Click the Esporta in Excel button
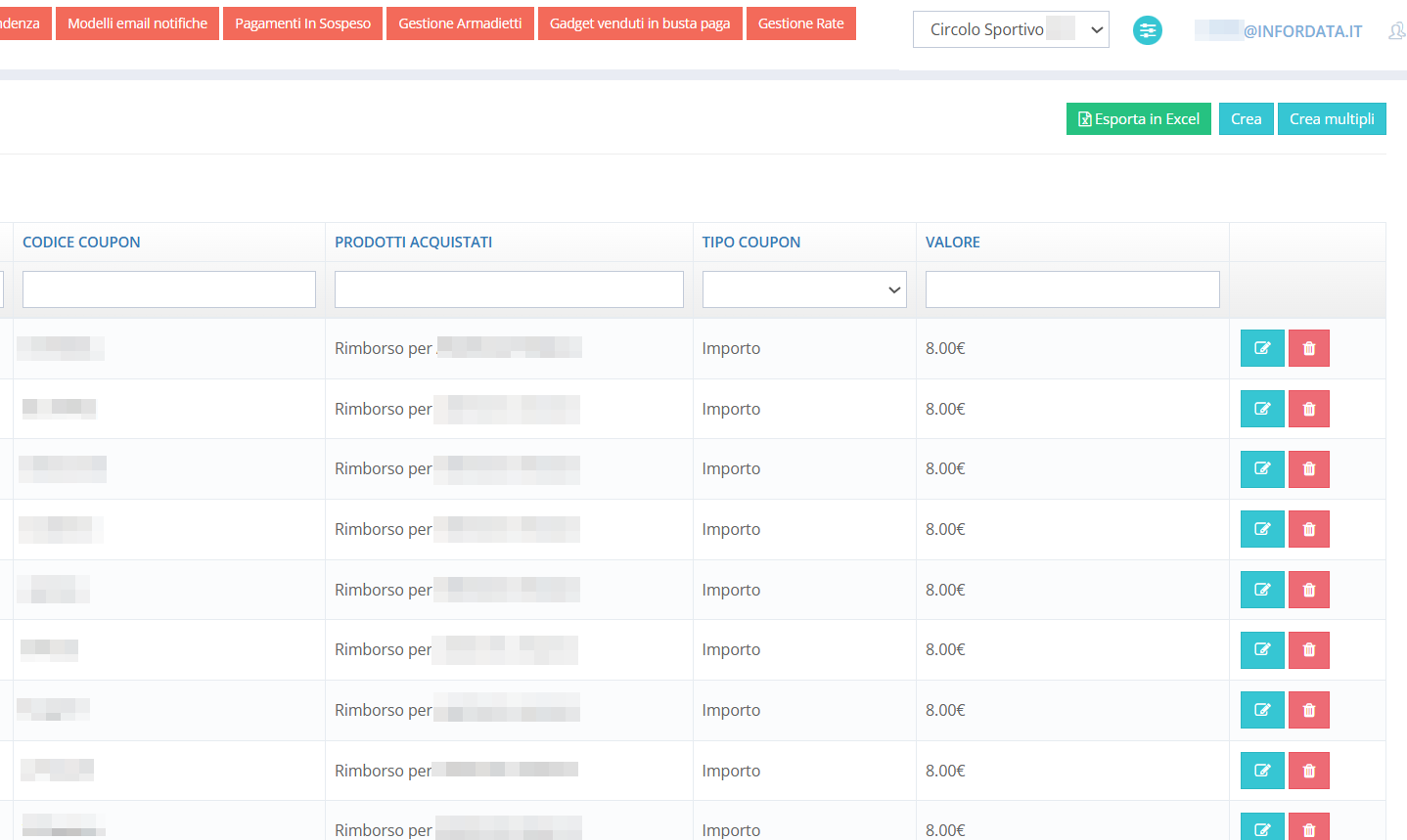 (1138, 119)
